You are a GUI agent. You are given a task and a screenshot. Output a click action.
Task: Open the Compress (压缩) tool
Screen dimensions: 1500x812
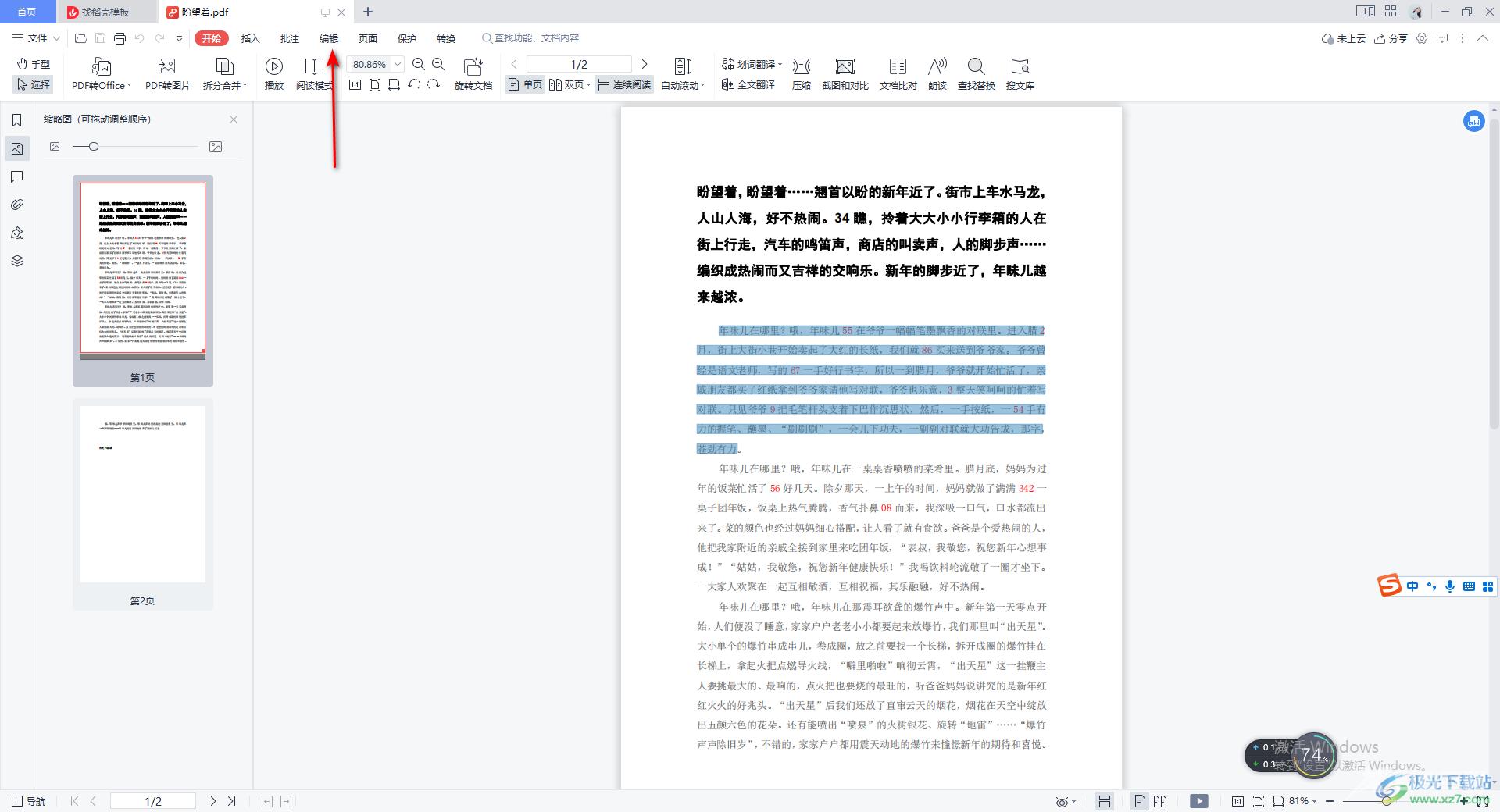802,74
